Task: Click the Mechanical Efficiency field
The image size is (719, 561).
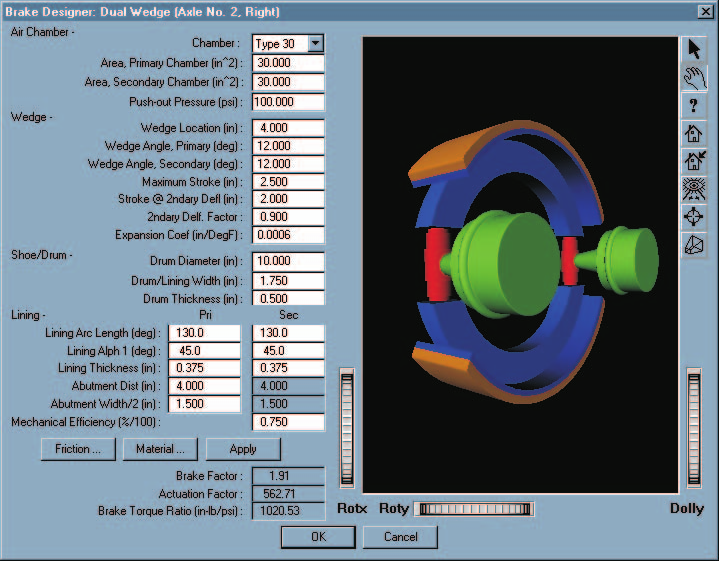Action: coord(288,422)
